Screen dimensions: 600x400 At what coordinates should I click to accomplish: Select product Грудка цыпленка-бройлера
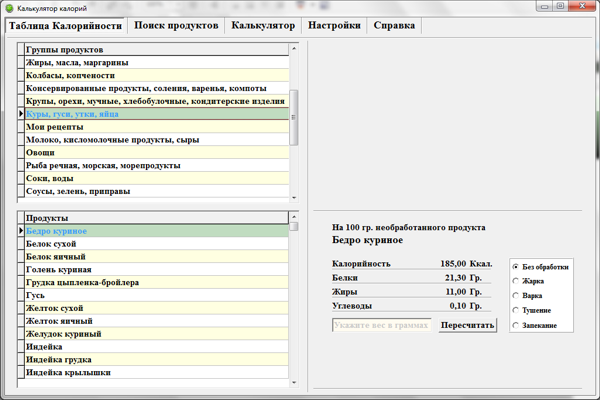pyautogui.click(x=157, y=282)
